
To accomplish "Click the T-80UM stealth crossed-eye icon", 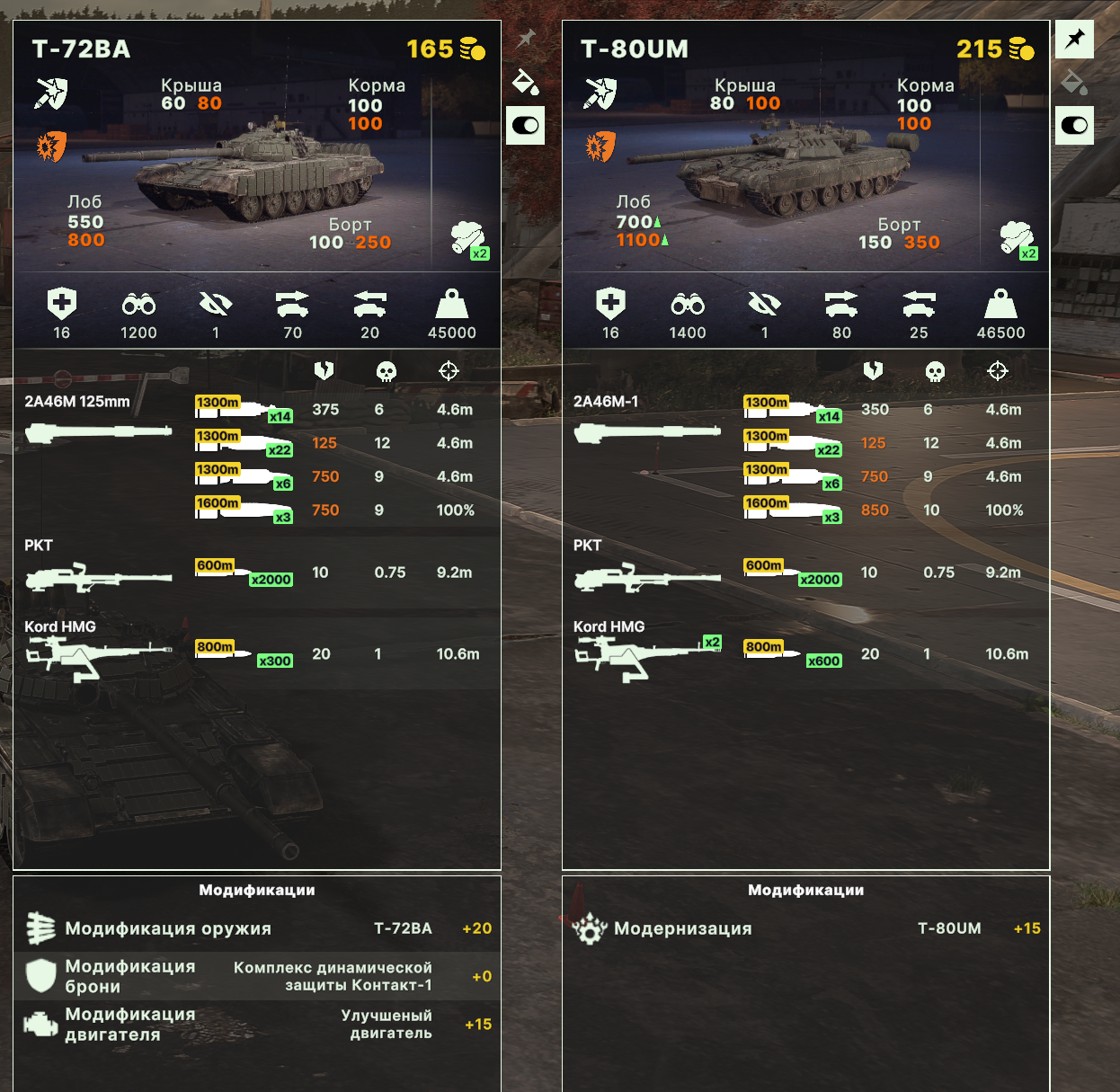I will coord(765,304).
